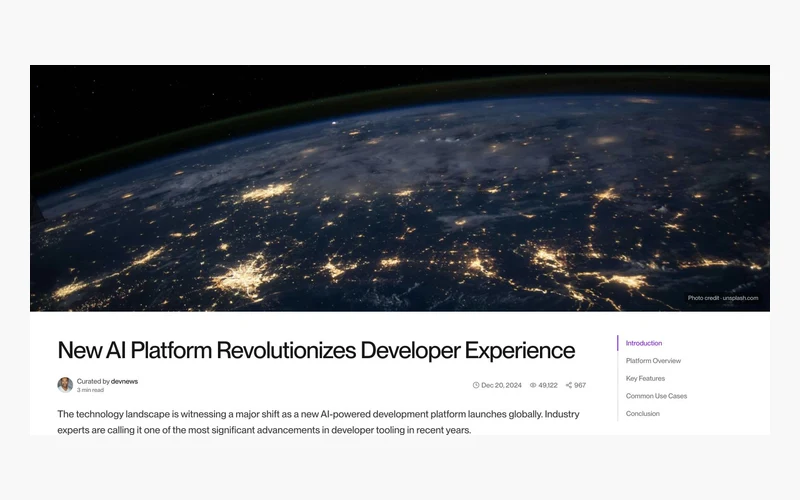Click the opening paragraph of the article
This screenshot has height=500, width=800.
pos(318,422)
